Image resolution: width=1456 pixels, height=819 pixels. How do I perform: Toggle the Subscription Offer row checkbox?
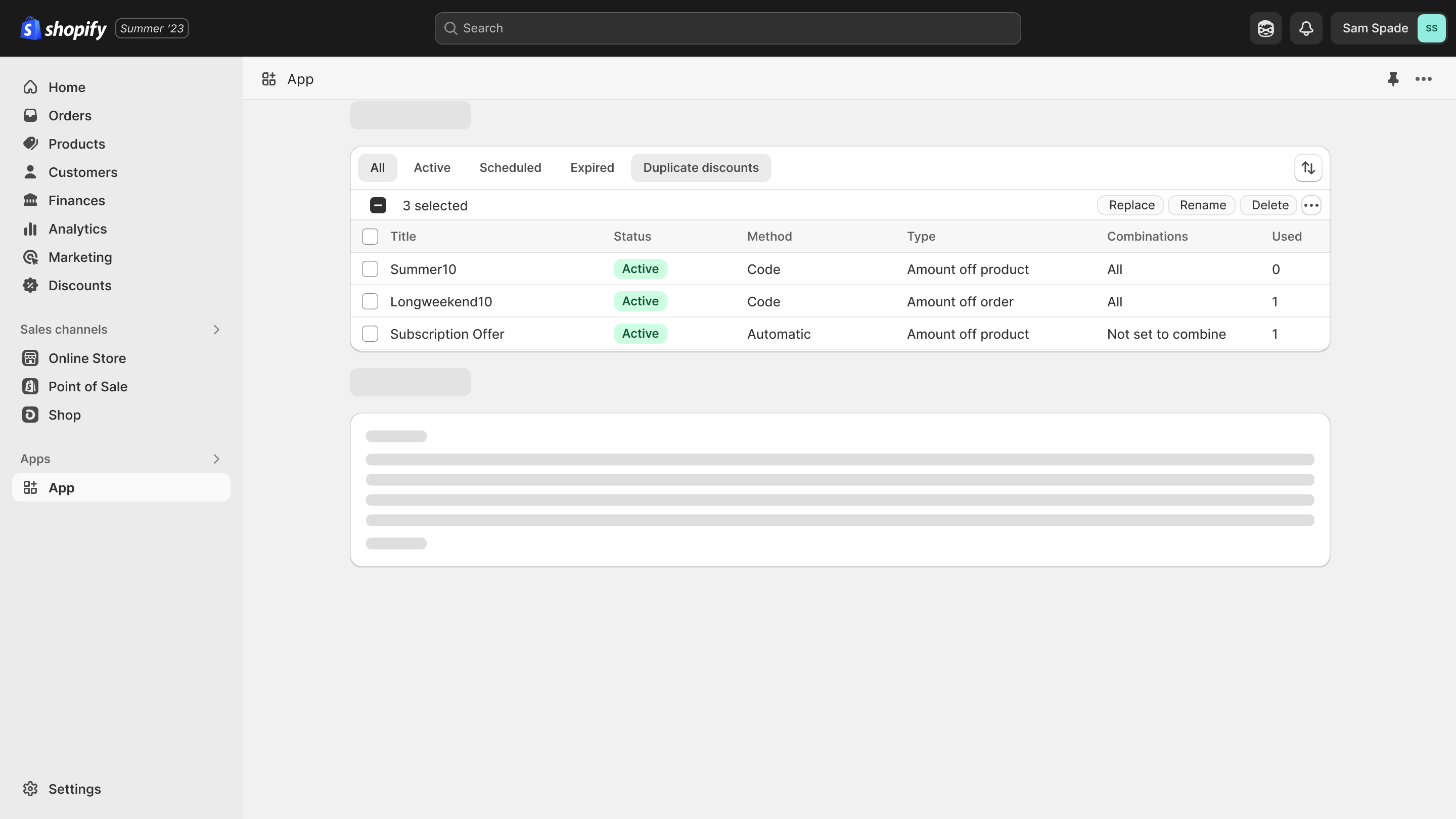click(370, 334)
